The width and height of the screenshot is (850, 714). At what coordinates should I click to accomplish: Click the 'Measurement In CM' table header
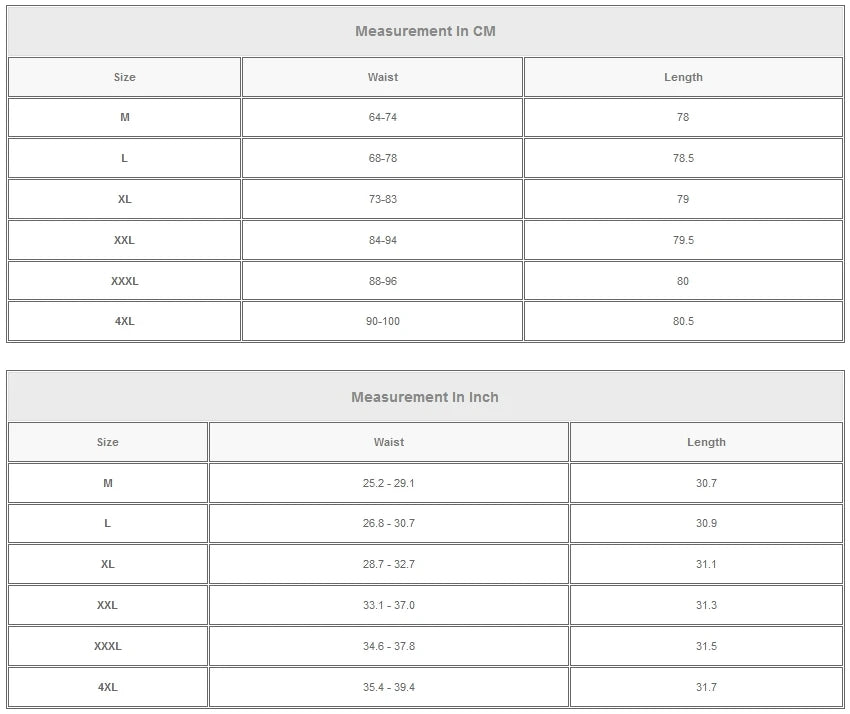point(425,31)
